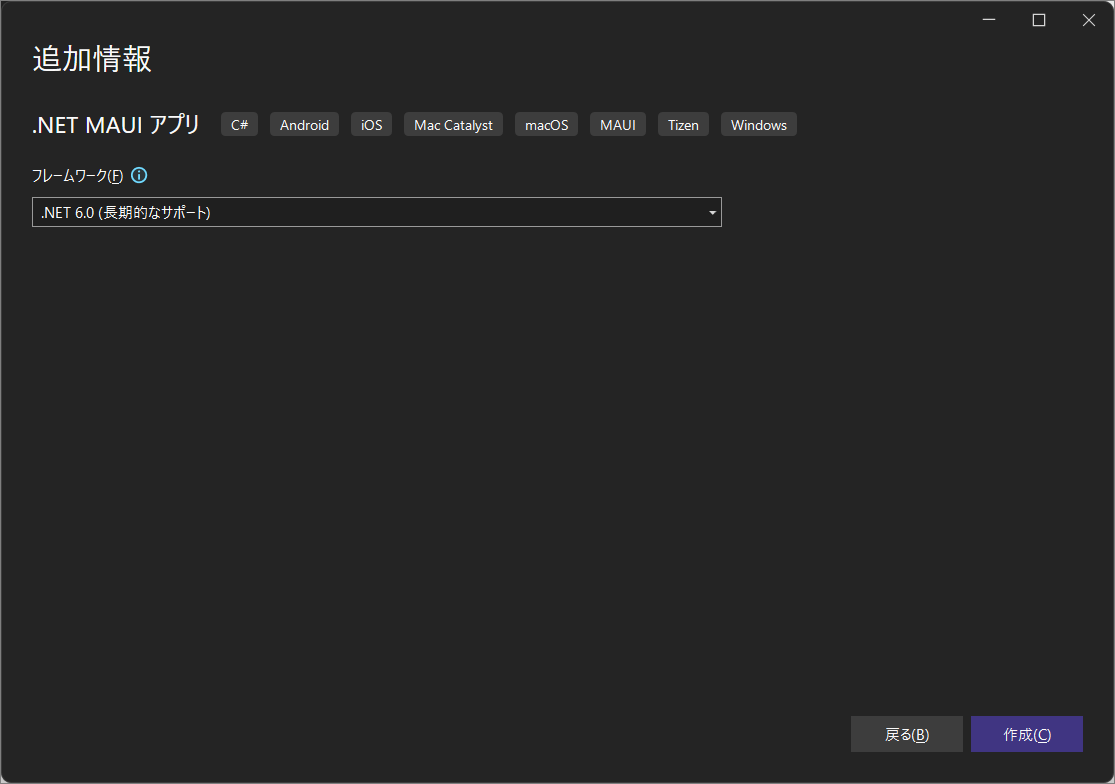Click the framework info icon
This screenshot has width=1115, height=784.
139,175
